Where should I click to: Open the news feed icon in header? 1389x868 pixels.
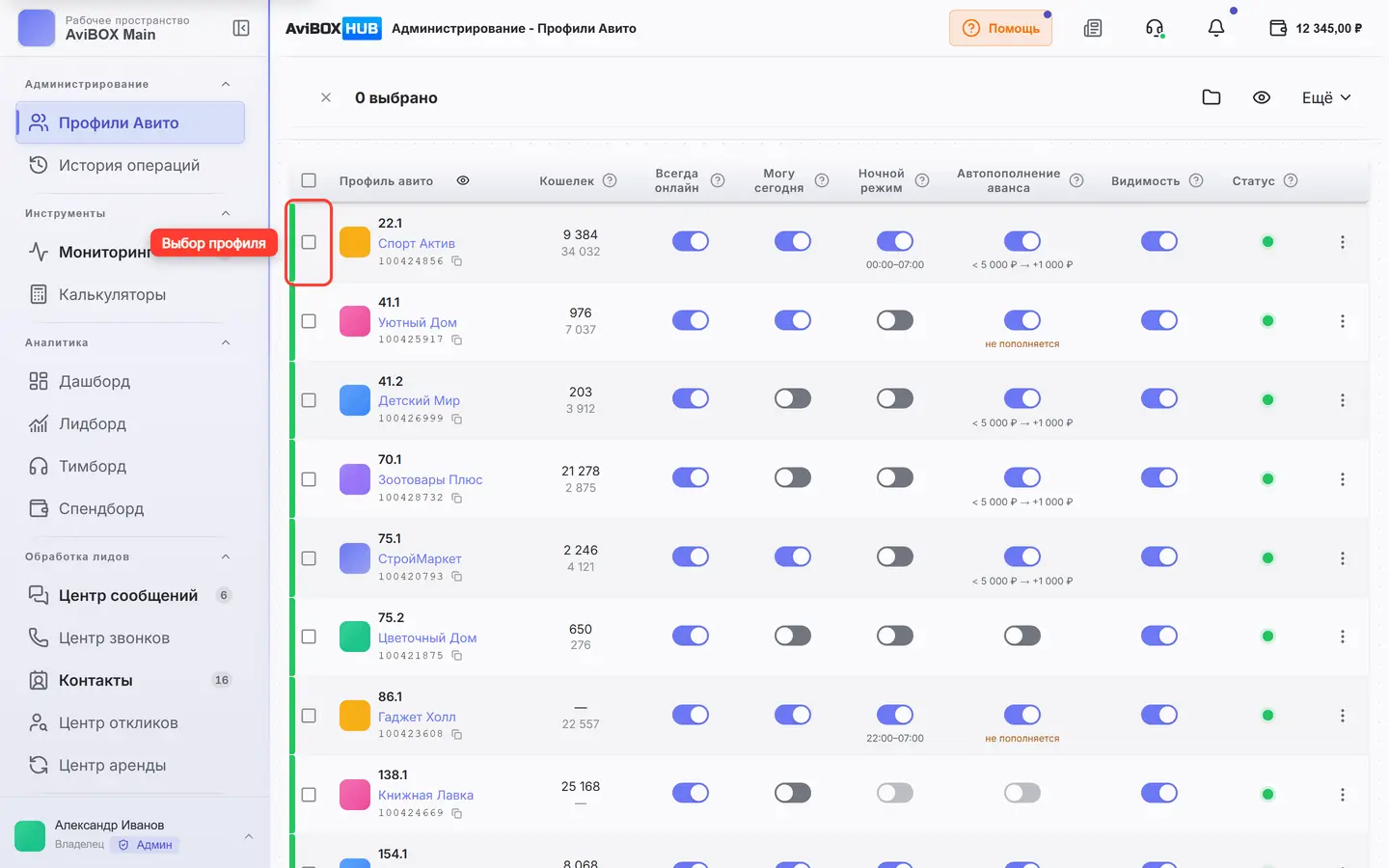coord(1093,28)
